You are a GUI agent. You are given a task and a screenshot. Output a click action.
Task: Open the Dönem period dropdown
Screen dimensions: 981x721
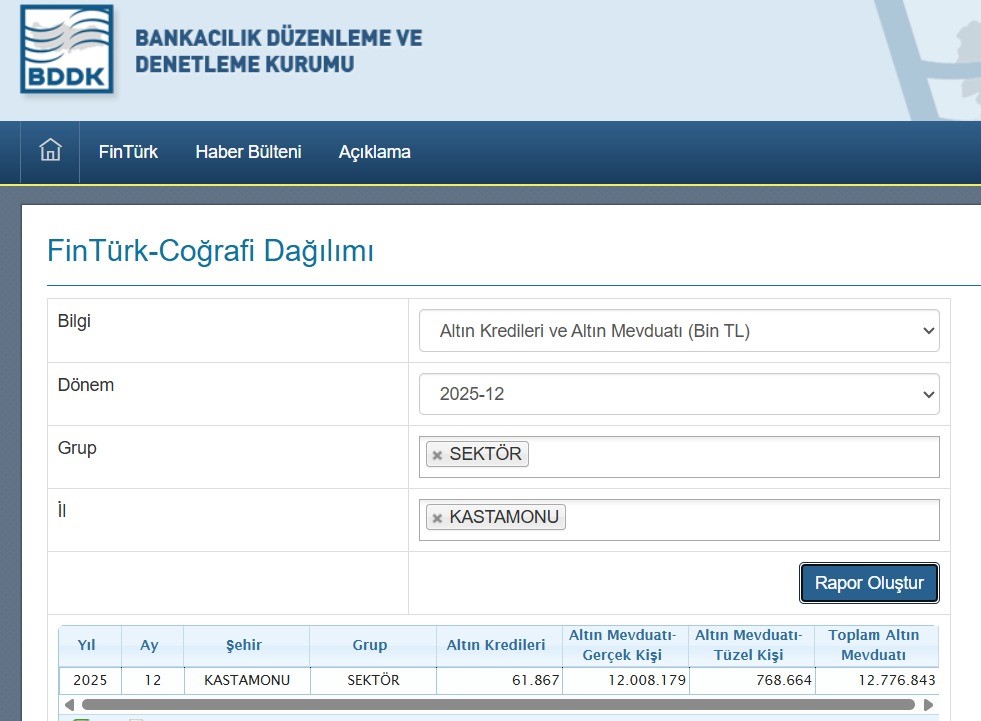(678, 394)
